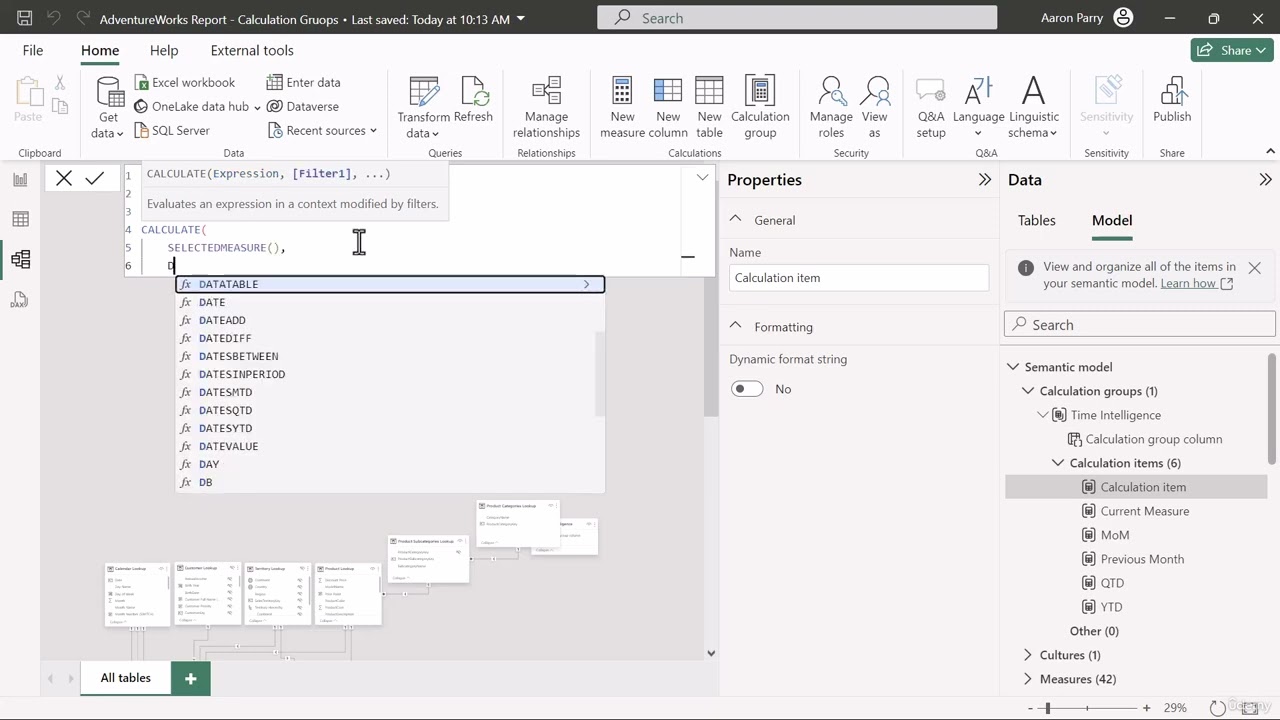The height and width of the screenshot is (720, 1280).
Task: Collapse the Properties pane
Action: tap(985, 179)
